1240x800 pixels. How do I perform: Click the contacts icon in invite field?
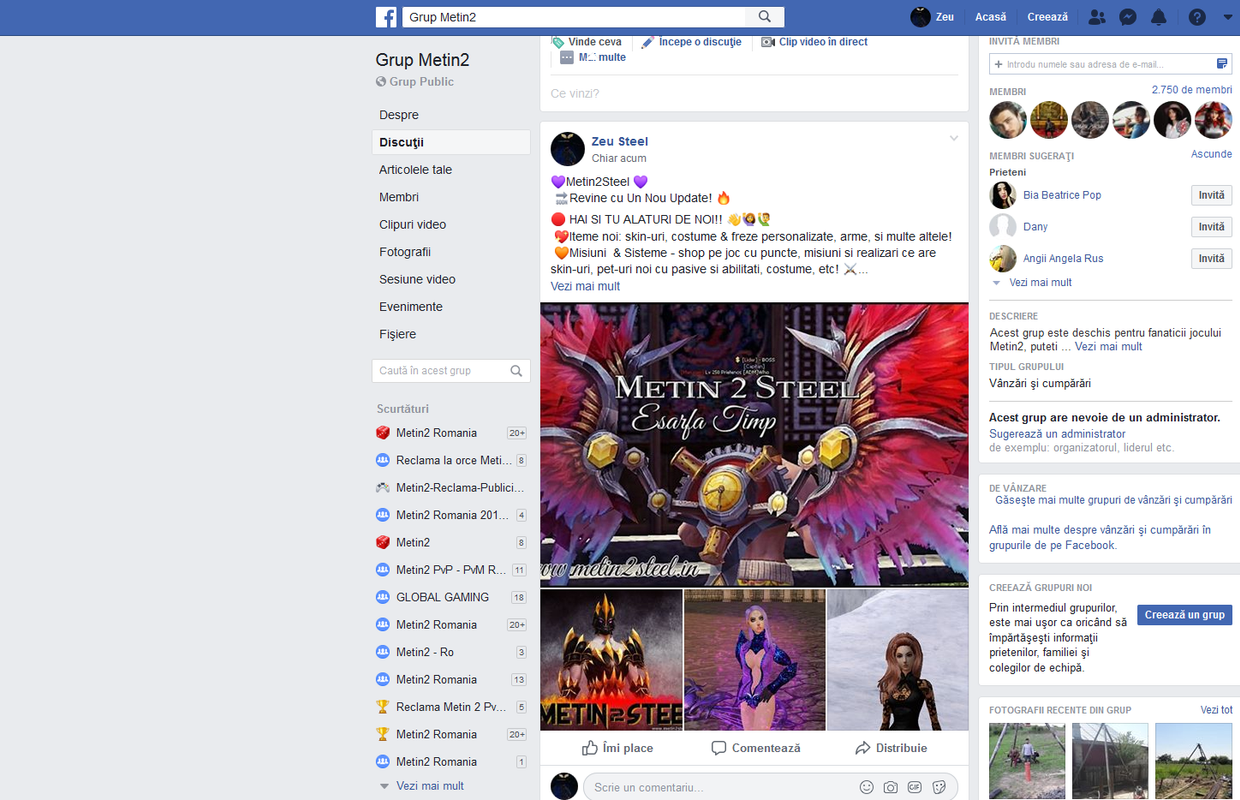pos(1222,64)
